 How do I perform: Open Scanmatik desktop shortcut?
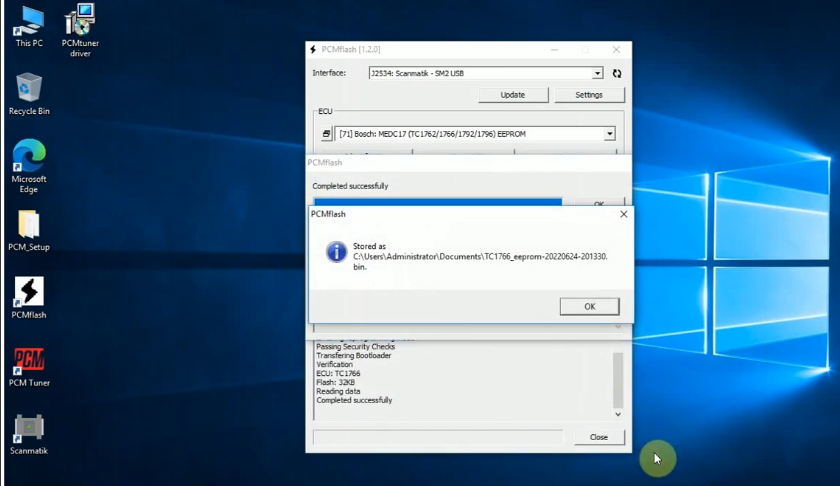pos(29,435)
